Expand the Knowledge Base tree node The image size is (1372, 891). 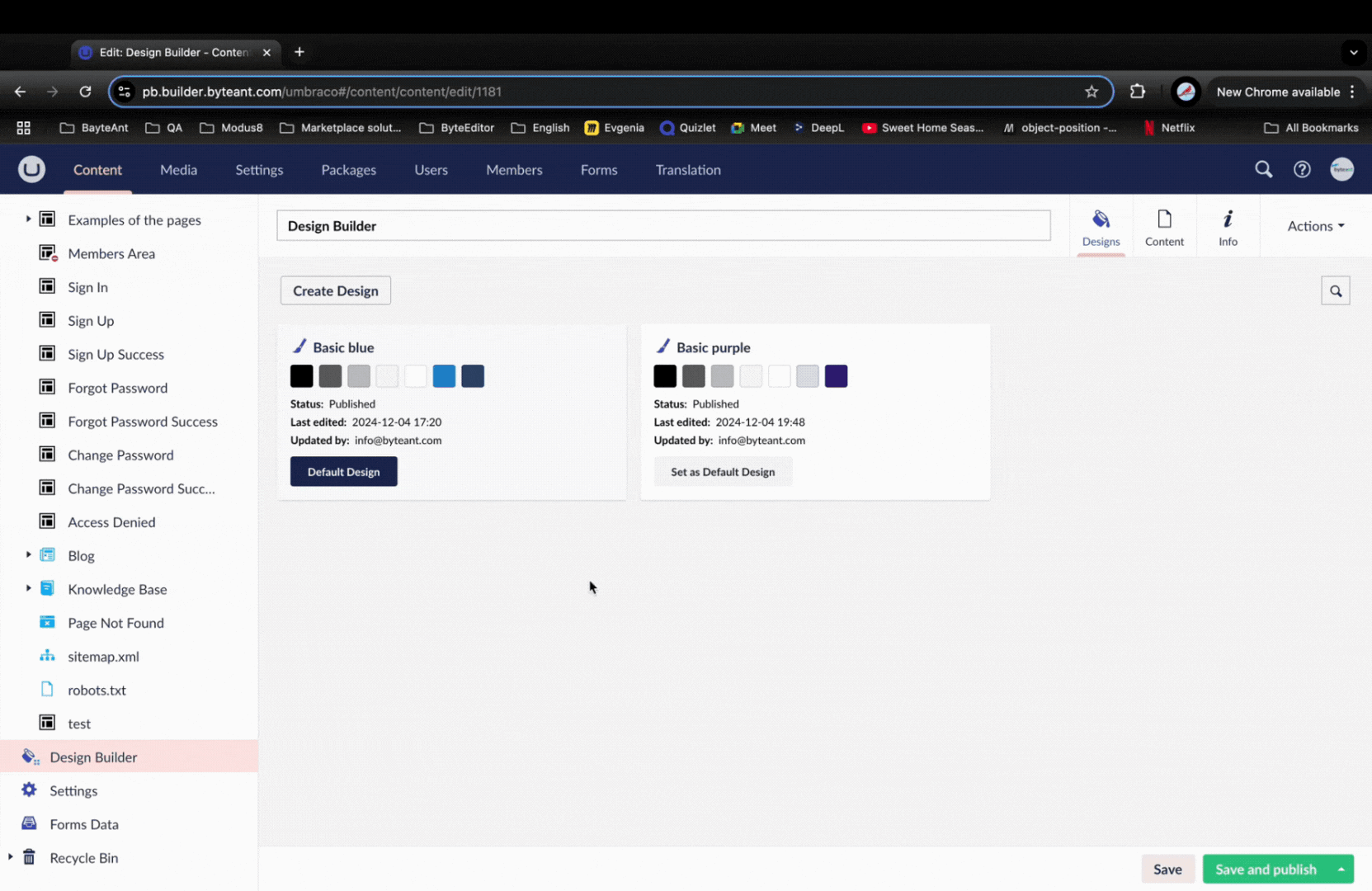[28, 589]
